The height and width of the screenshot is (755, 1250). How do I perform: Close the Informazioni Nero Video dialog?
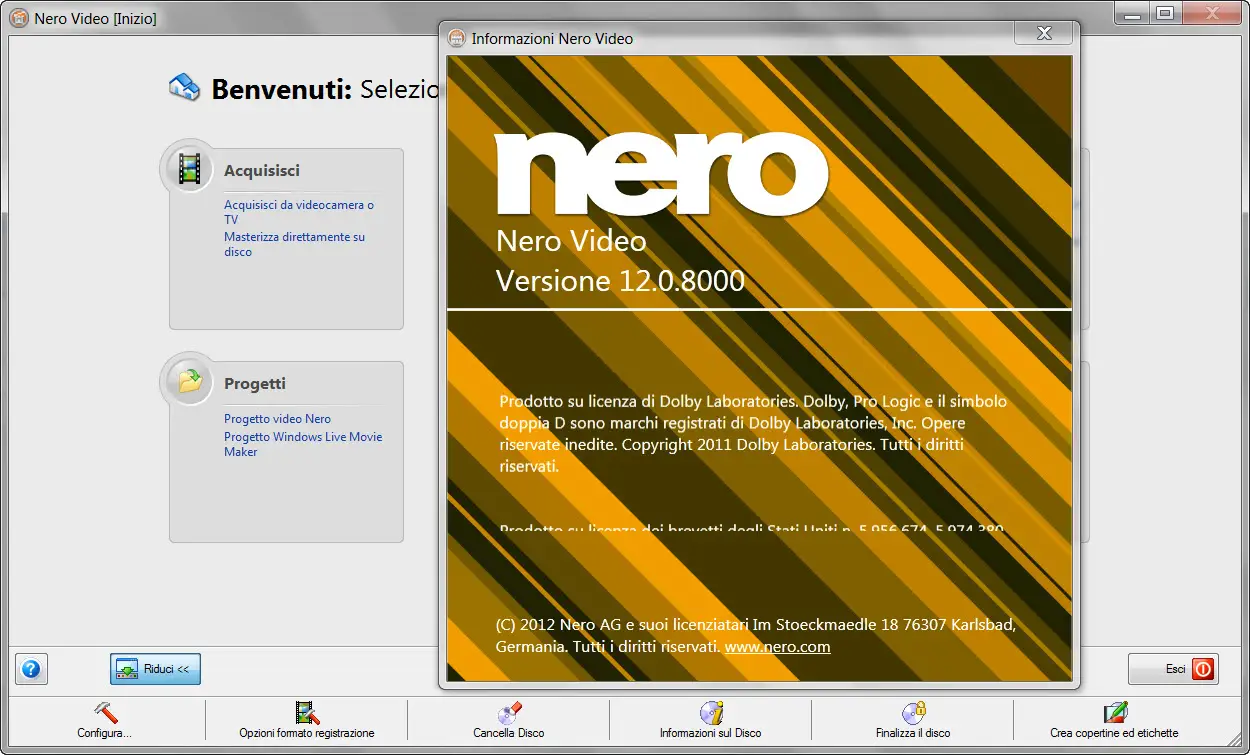click(1043, 34)
